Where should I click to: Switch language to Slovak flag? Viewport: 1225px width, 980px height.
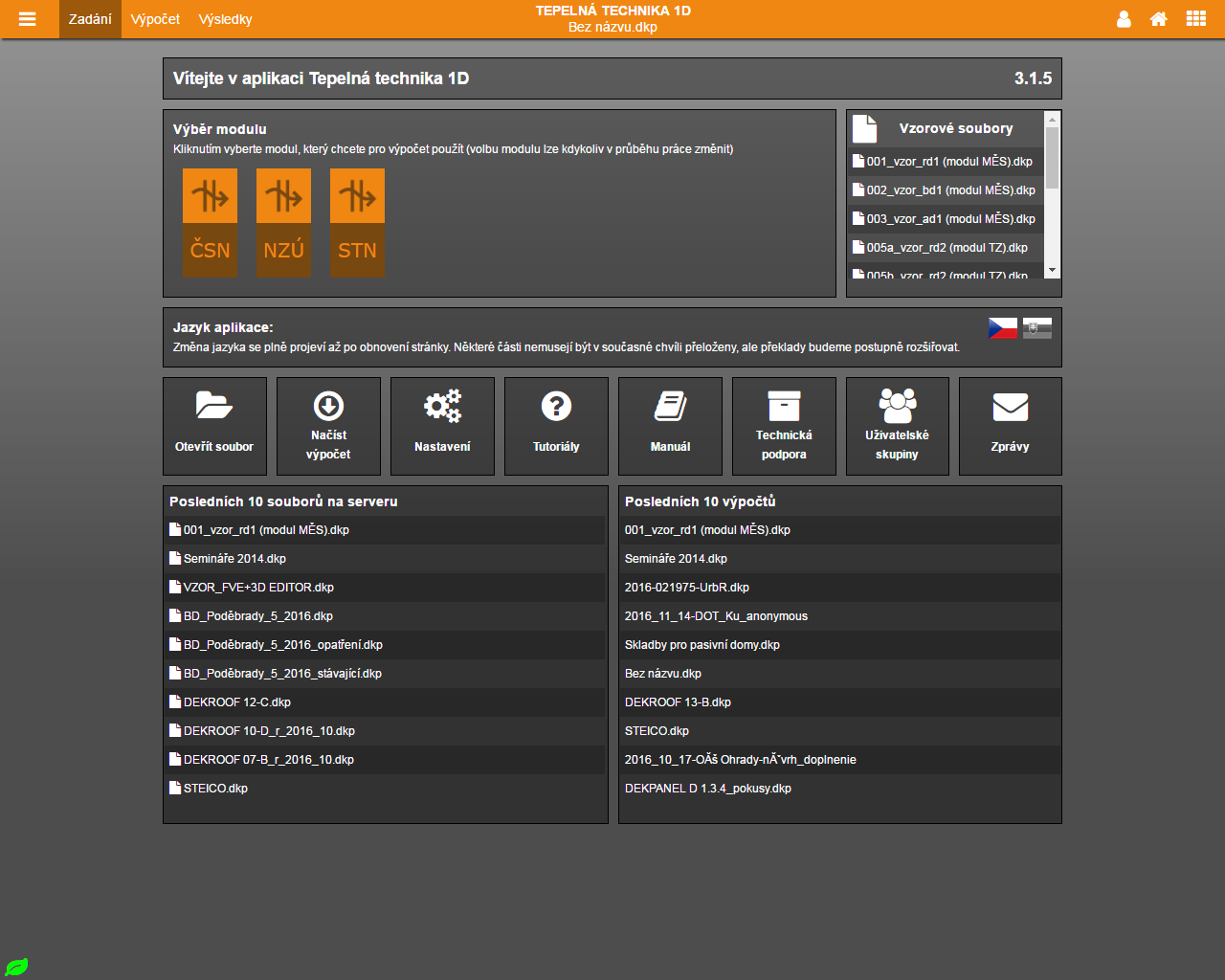point(1037,328)
